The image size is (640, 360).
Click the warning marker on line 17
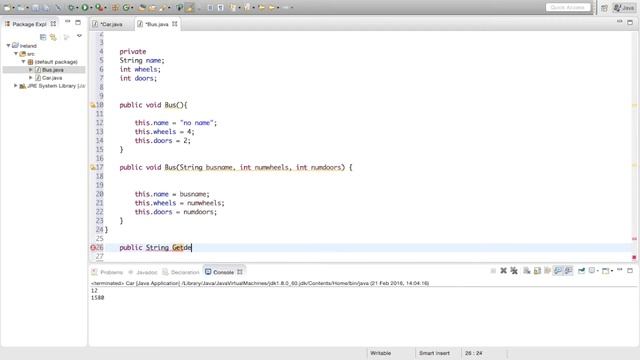pyautogui.click(x=93, y=167)
